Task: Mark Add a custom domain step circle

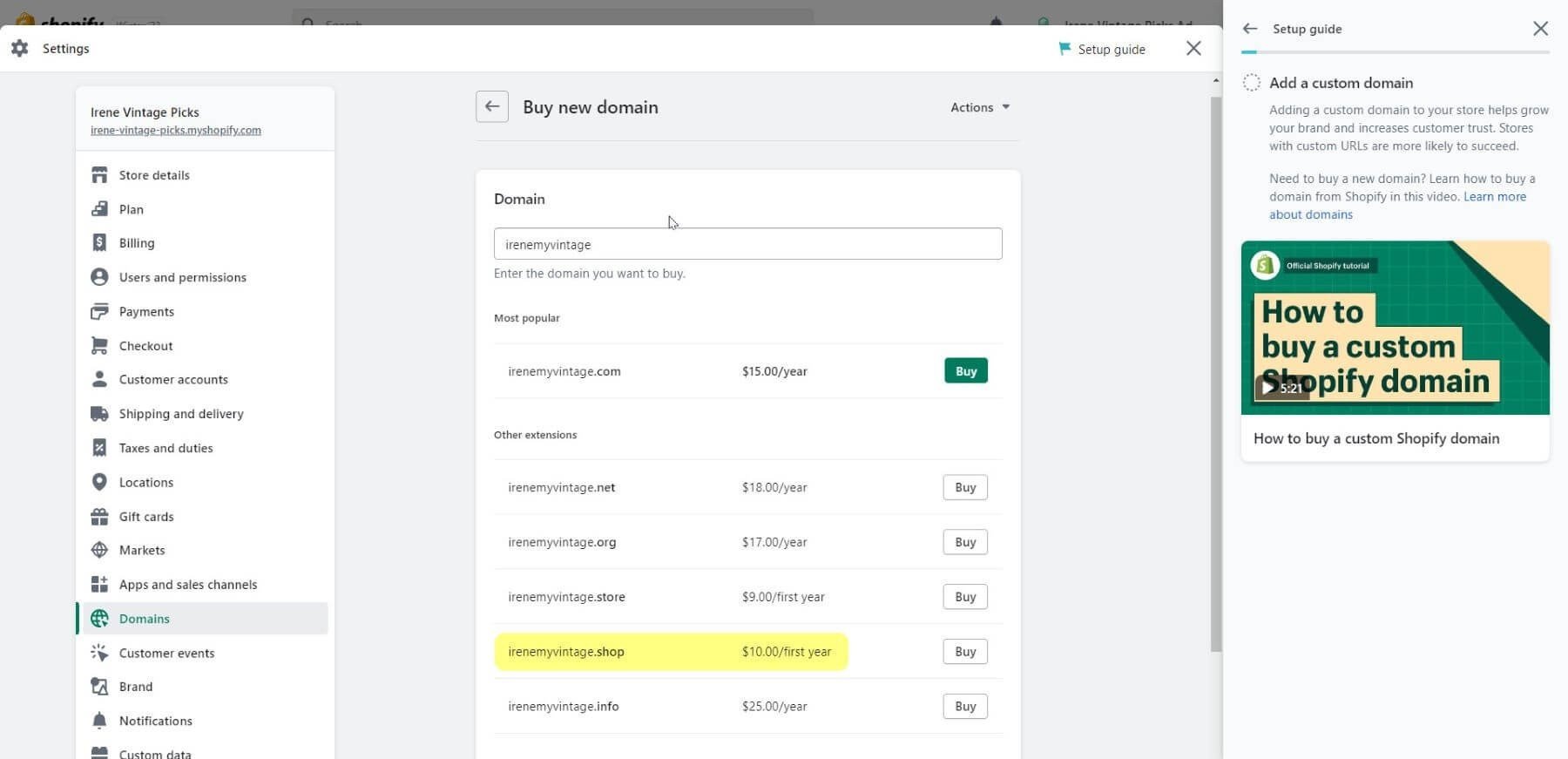Action: pyautogui.click(x=1252, y=83)
